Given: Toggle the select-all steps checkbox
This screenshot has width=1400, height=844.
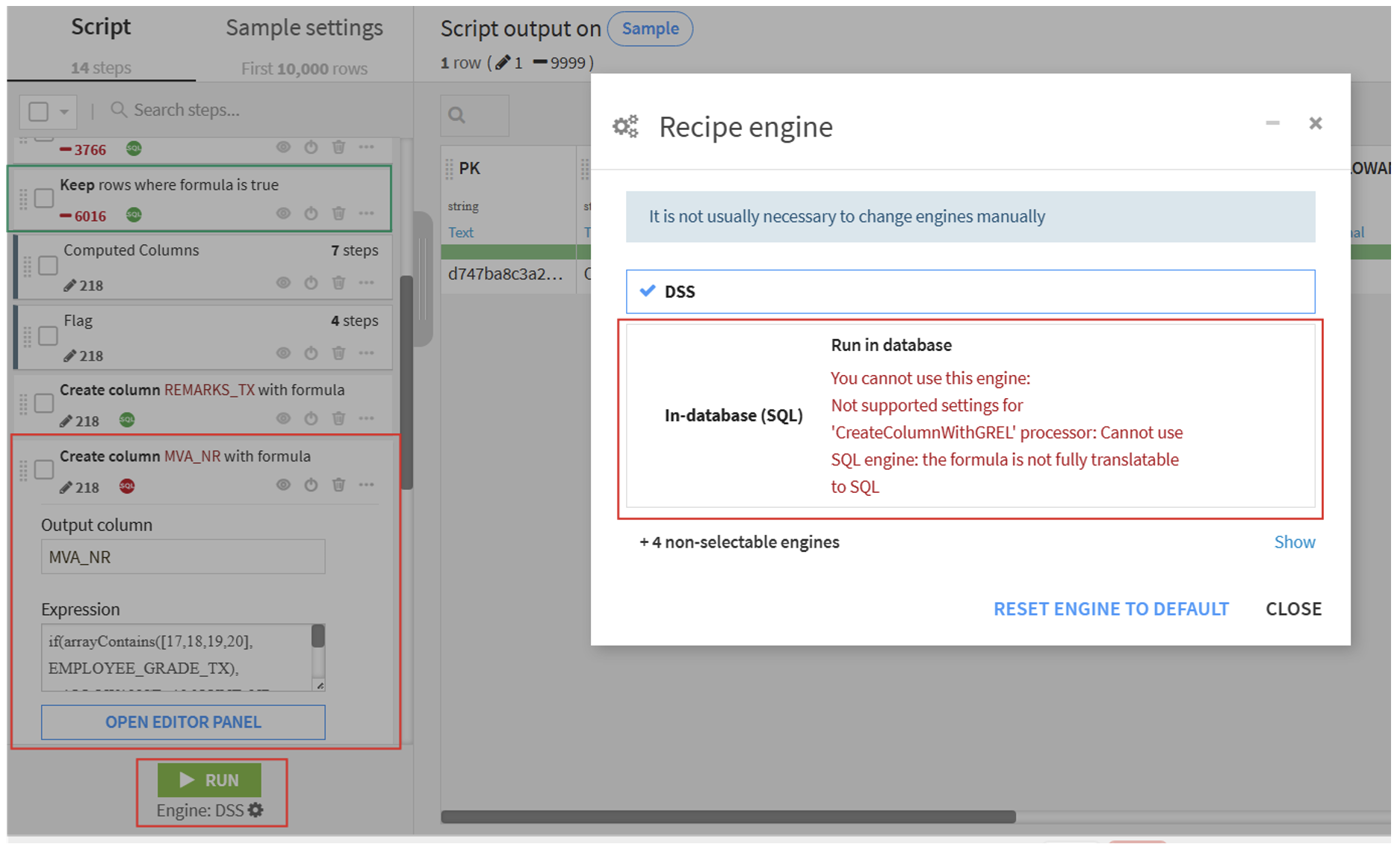Looking at the screenshot, I should point(39,111).
